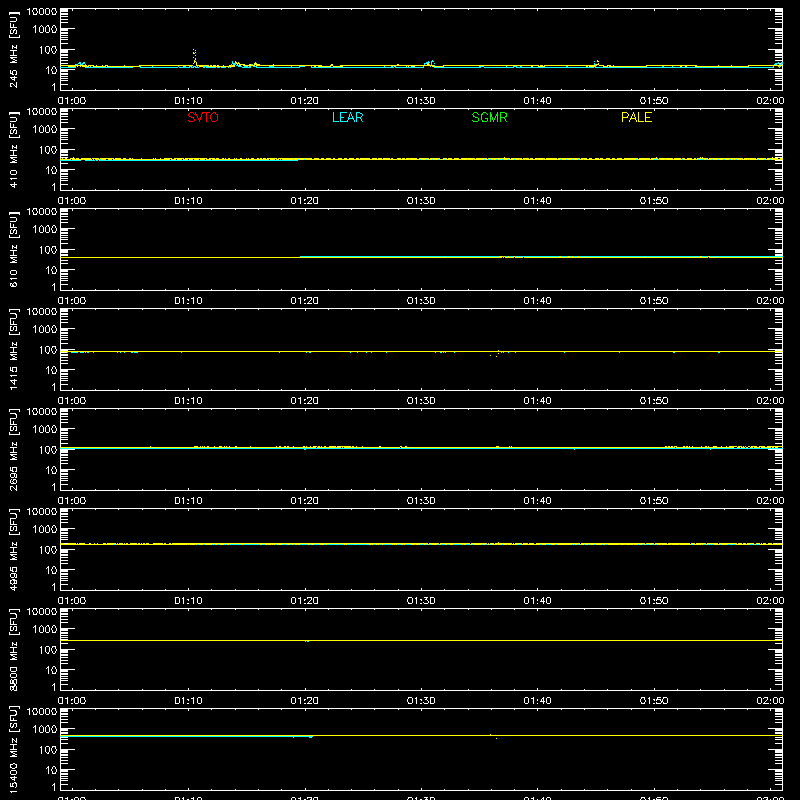Click the 01:20 time label under 2695 MHz plot
The height and width of the screenshot is (800, 800).
[305, 501]
